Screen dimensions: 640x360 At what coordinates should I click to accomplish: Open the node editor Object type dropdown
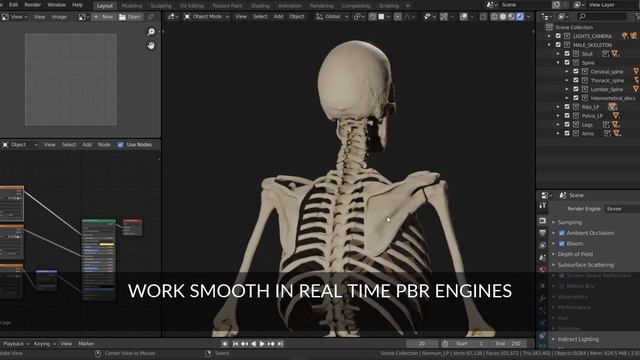coord(20,145)
